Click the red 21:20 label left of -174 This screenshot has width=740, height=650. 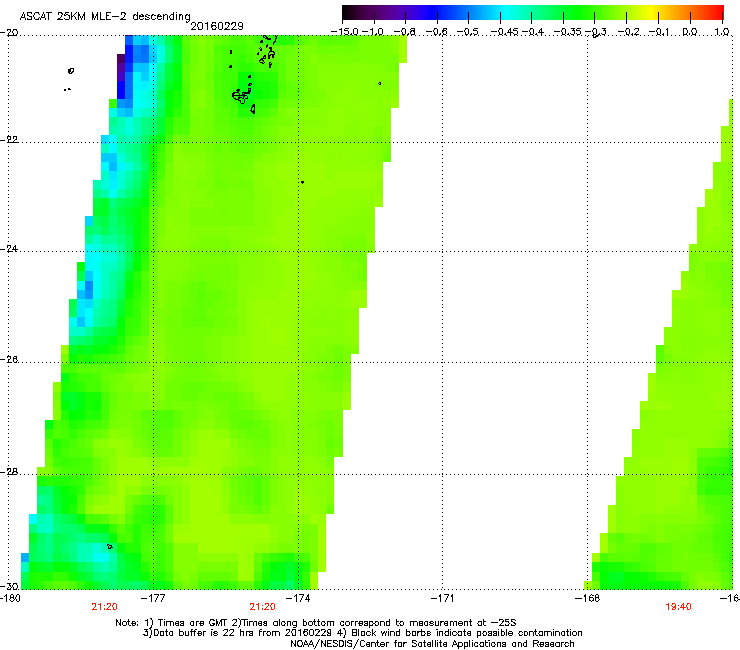pos(262,607)
